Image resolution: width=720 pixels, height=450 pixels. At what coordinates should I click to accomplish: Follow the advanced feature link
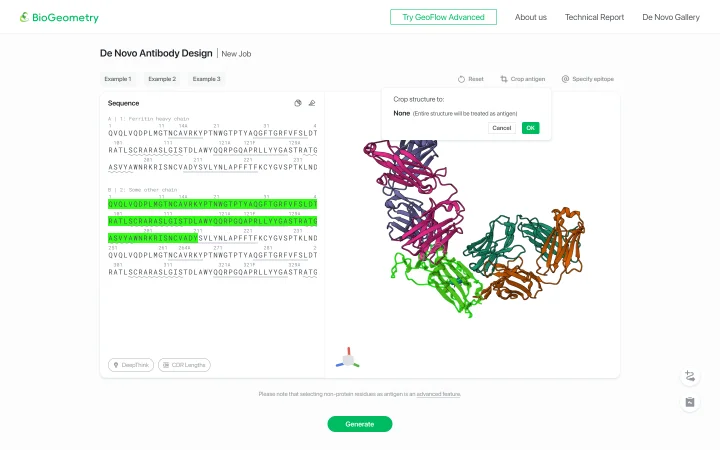(x=438, y=394)
